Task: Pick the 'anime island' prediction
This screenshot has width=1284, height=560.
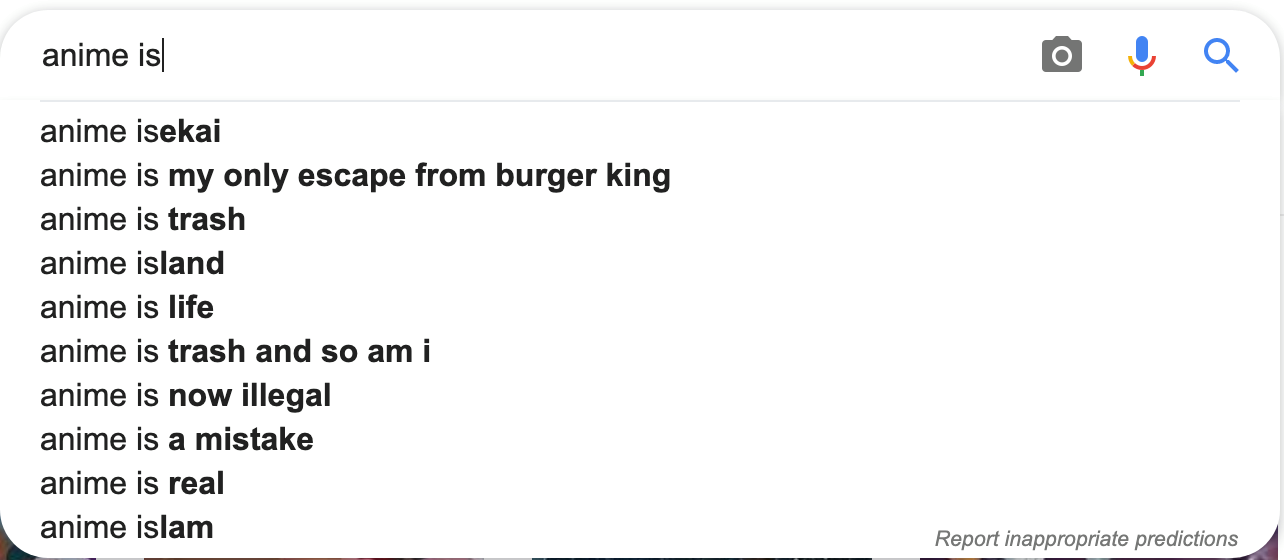Action: (x=640, y=263)
